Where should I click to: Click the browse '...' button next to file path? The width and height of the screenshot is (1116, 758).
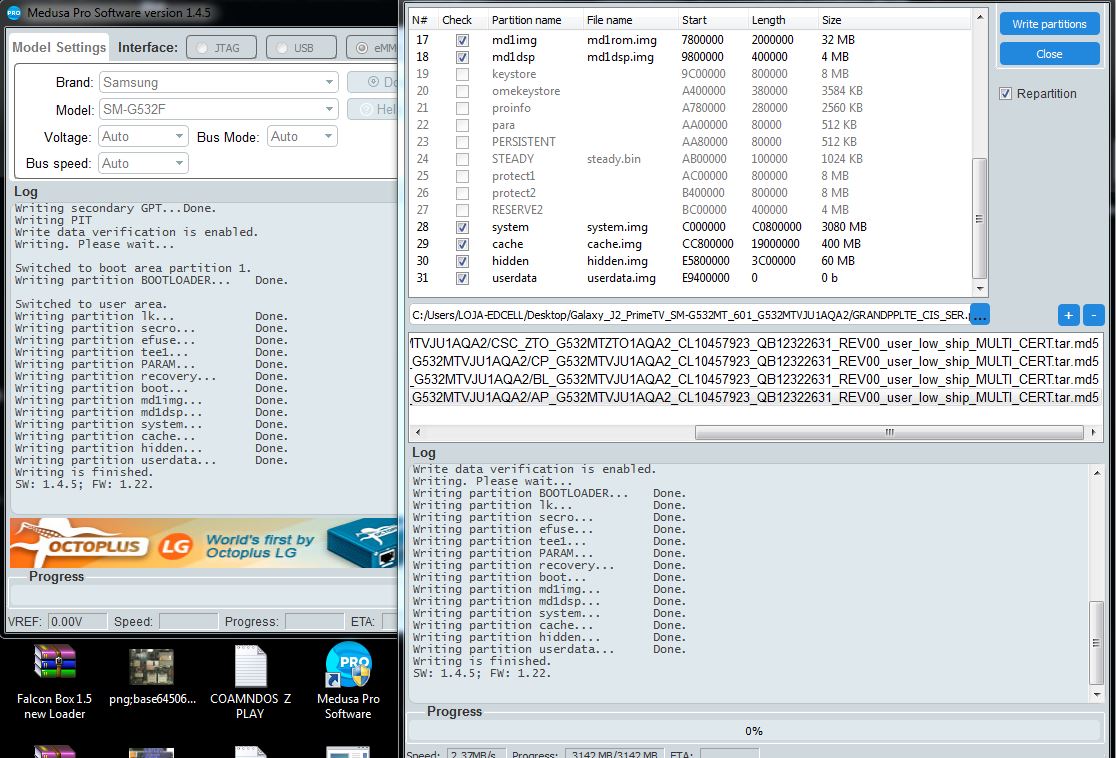[980, 315]
